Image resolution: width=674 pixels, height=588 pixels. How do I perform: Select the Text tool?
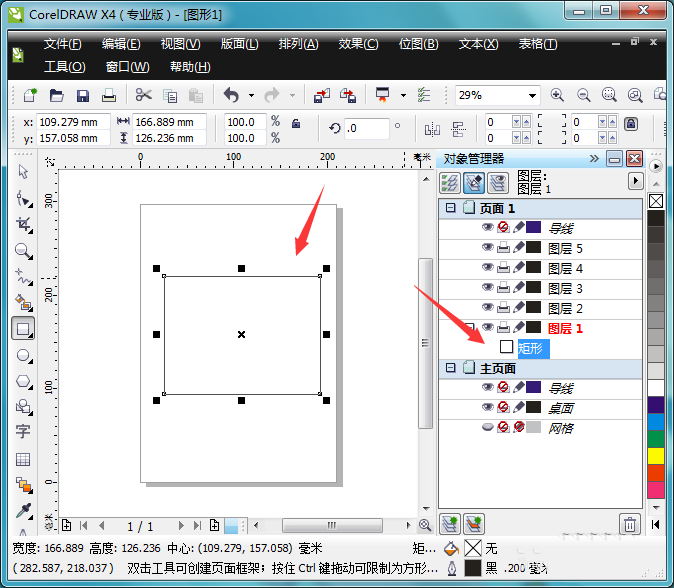[x=23, y=432]
